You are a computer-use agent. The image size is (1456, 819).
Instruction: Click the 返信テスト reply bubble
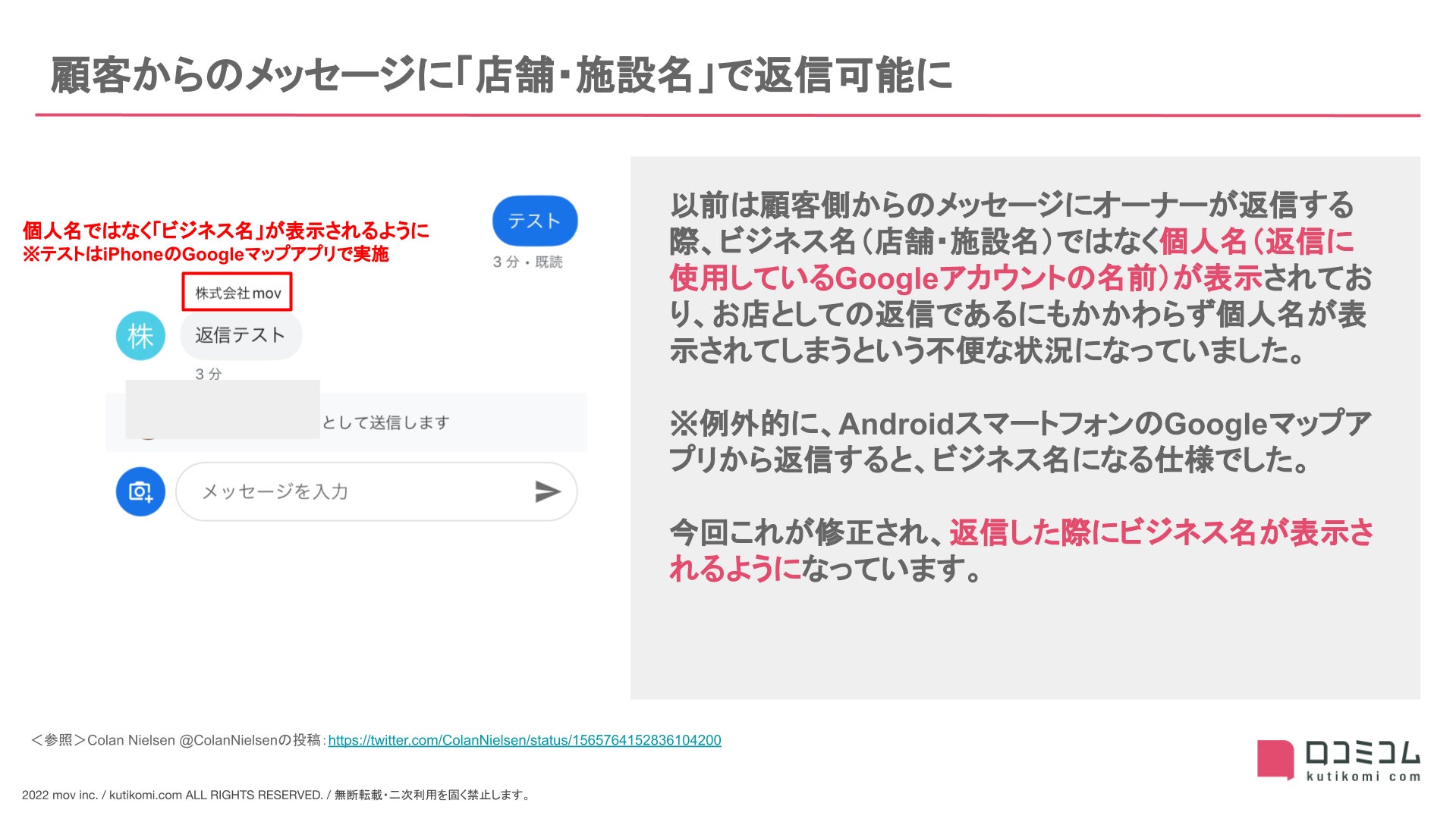(241, 335)
